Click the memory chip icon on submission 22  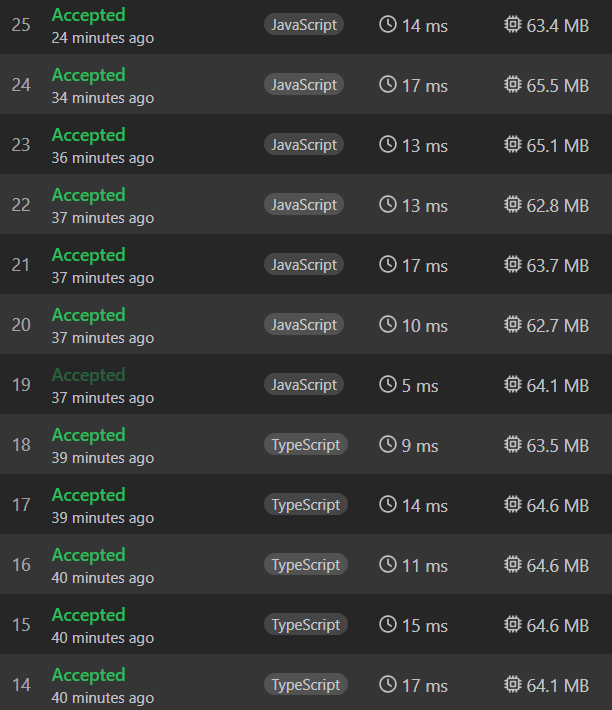click(x=513, y=204)
